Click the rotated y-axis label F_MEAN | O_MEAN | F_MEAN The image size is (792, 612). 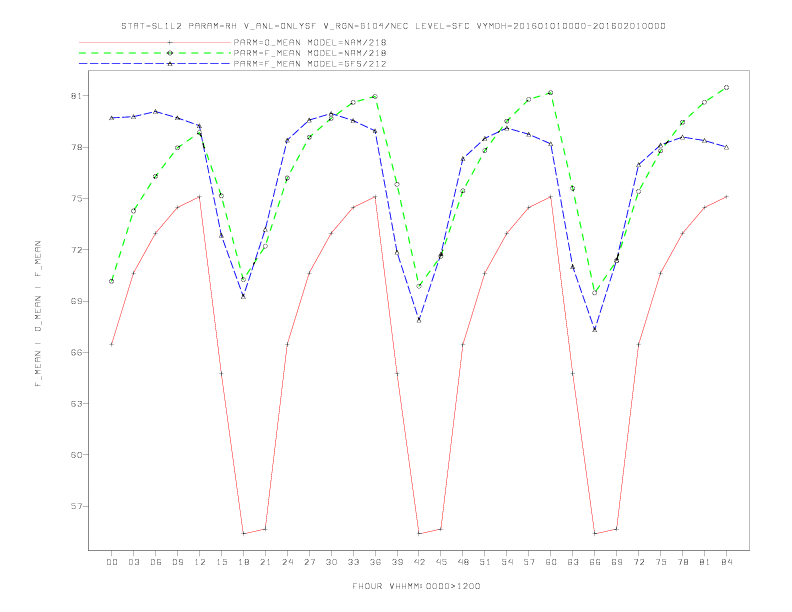coord(38,314)
